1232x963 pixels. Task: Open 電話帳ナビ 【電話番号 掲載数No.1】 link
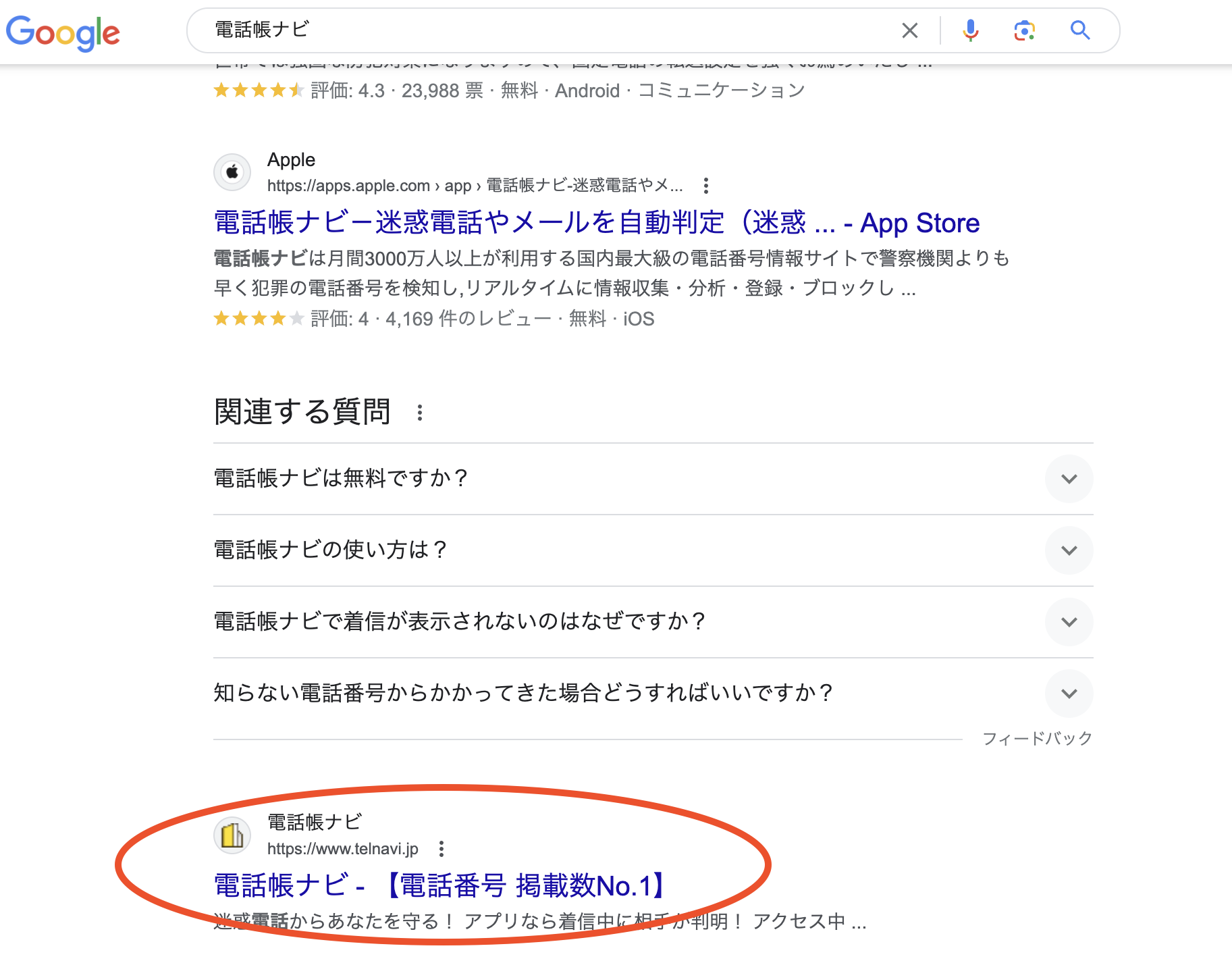(443, 885)
